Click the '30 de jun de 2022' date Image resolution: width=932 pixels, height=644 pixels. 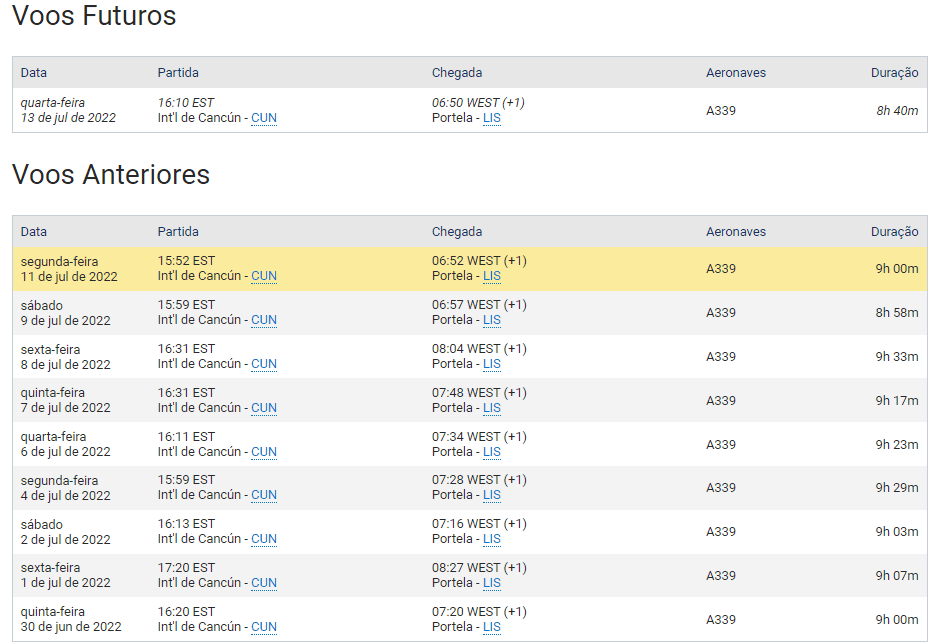click(71, 627)
